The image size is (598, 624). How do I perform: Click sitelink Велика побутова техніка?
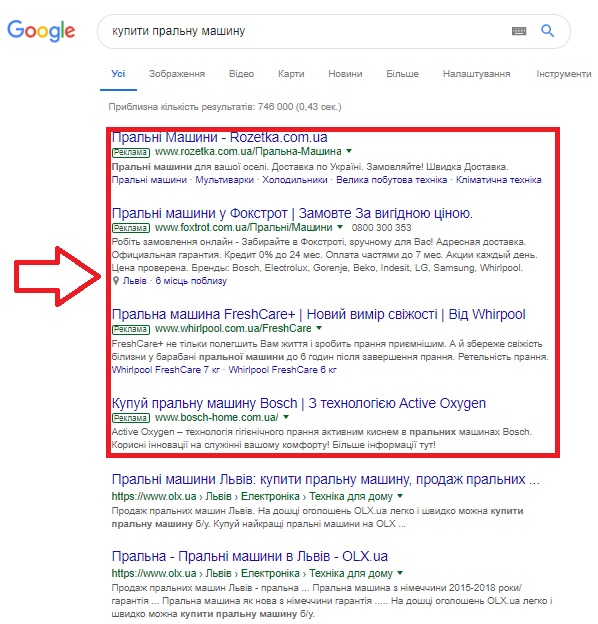tap(392, 180)
